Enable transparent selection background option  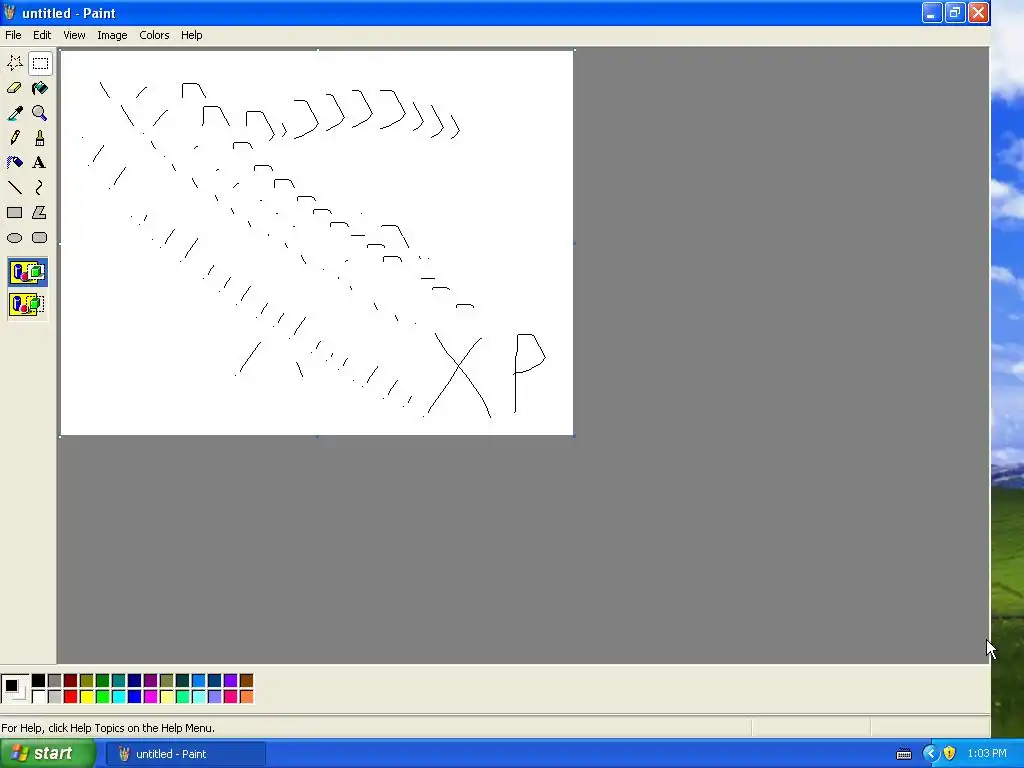[27, 304]
